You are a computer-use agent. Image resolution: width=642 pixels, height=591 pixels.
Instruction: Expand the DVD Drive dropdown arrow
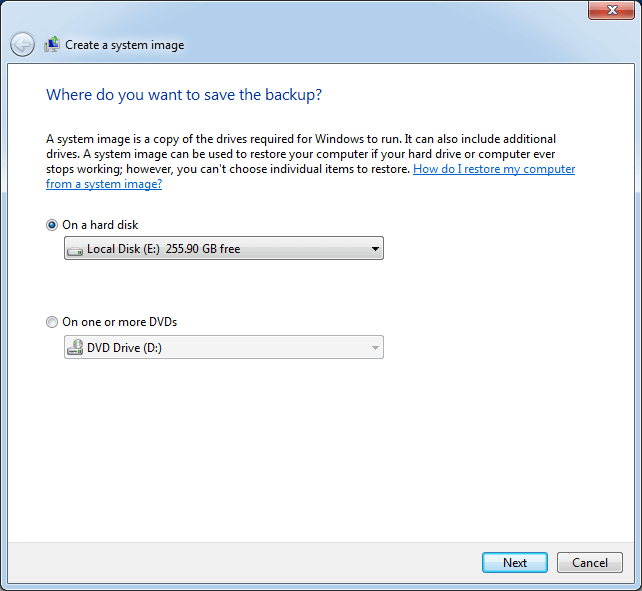click(375, 348)
